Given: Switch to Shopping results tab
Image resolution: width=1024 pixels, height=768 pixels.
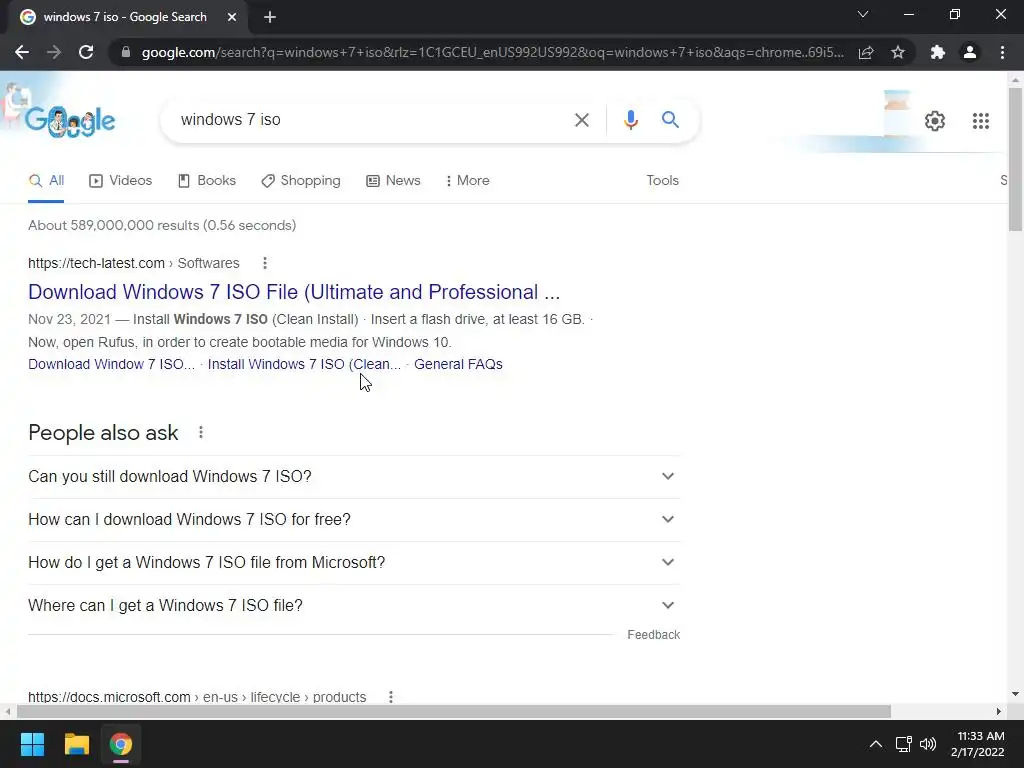Looking at the screenshot, I should click(301, 181).
